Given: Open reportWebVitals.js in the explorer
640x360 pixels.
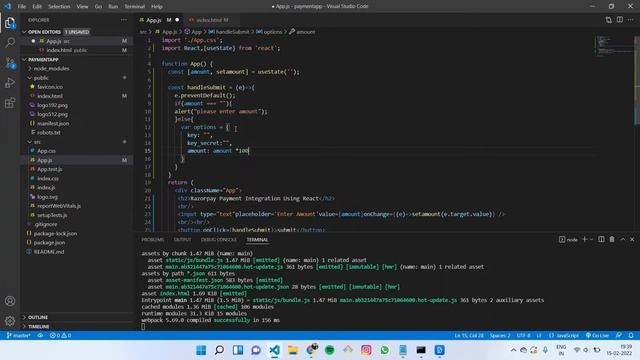Looking at the screenshot, I should (59, 206).
